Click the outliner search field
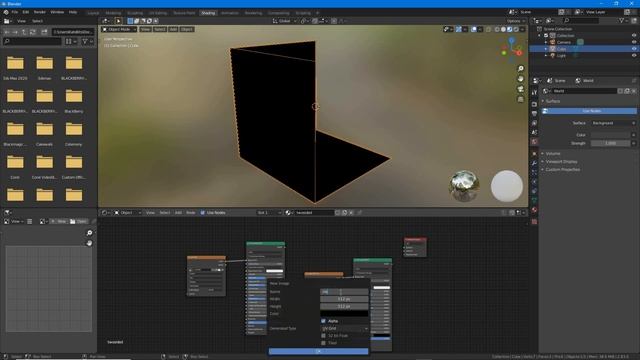 point(582,20)
